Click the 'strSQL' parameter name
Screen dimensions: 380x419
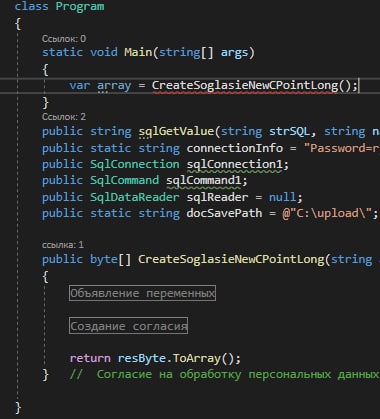pyautogui.click(x=290, y=131)
